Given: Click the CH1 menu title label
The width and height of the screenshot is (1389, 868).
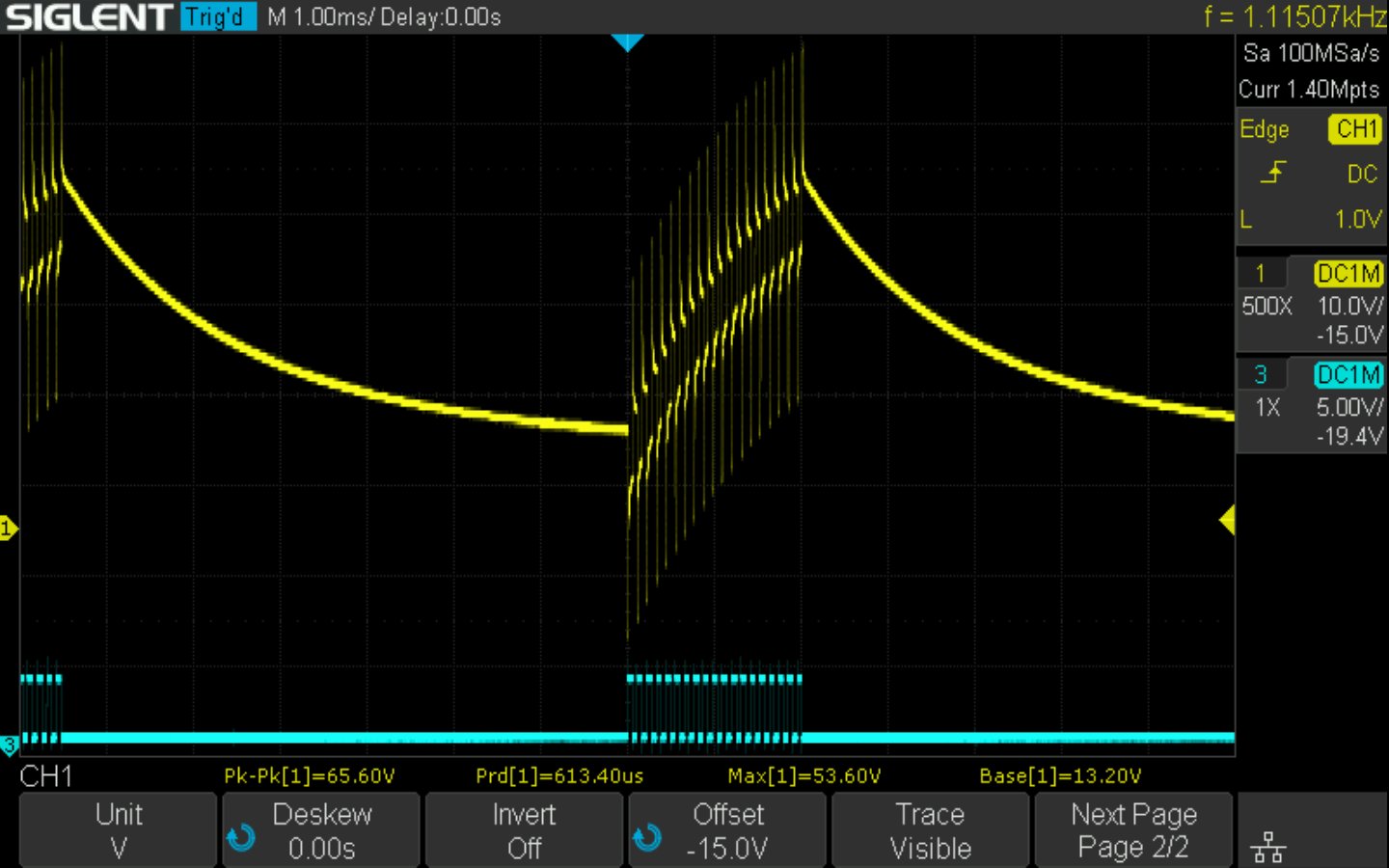Looking at the screenshot, I should tap(46, 776).
